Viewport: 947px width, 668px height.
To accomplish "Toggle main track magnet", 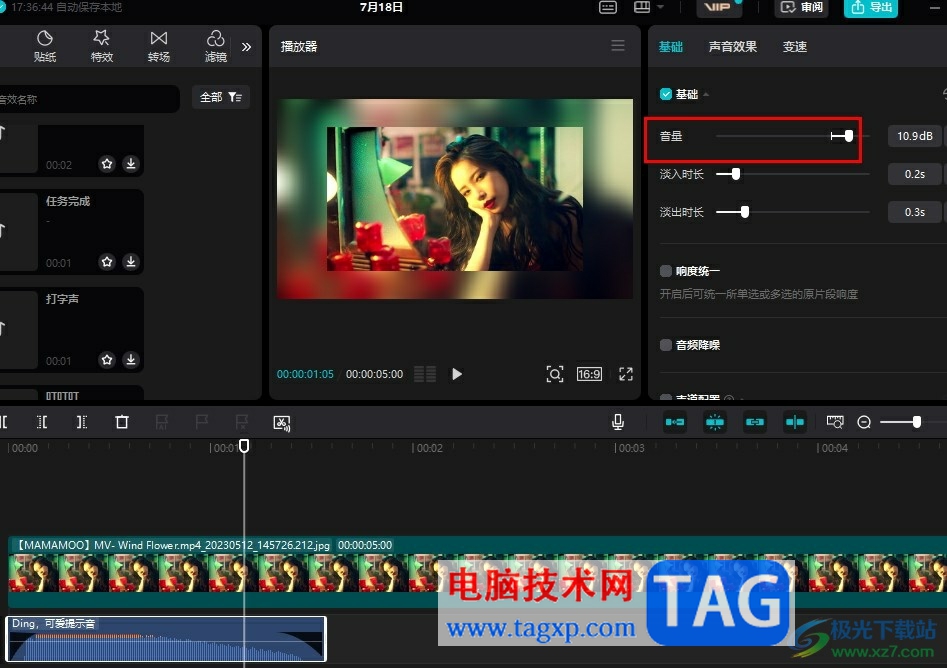I will coord(675,422).
